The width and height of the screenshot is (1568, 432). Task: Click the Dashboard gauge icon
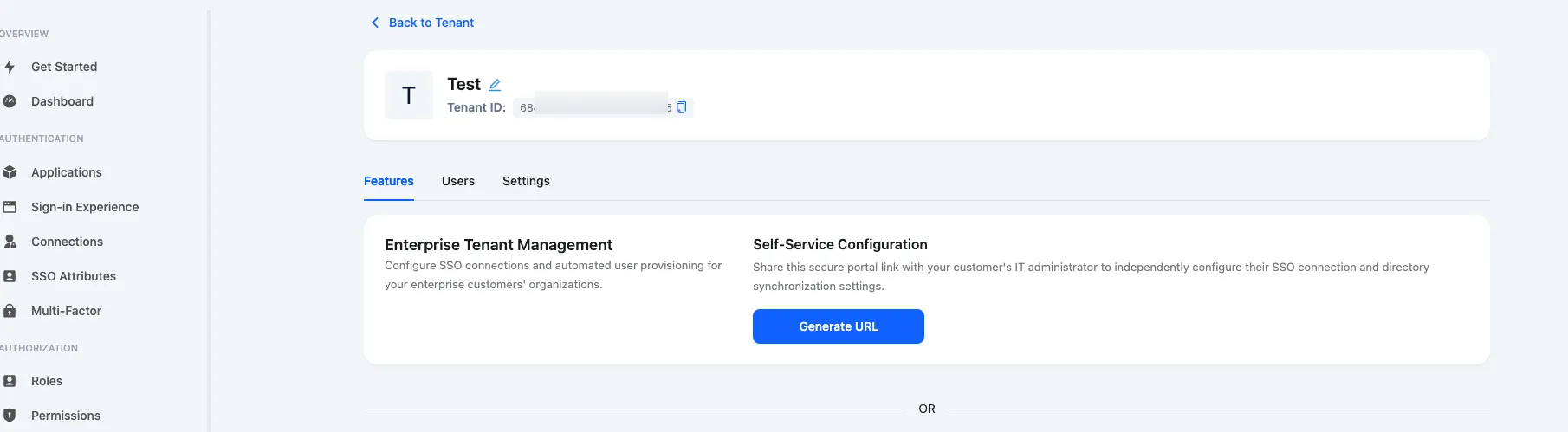pyautogui.click(x=10, y=101)
